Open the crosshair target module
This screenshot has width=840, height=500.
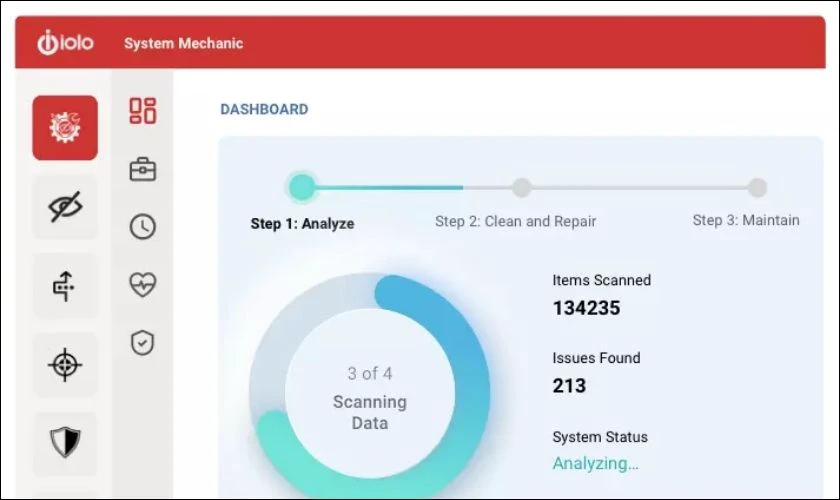pyautogui.click(x=65, y=365)
